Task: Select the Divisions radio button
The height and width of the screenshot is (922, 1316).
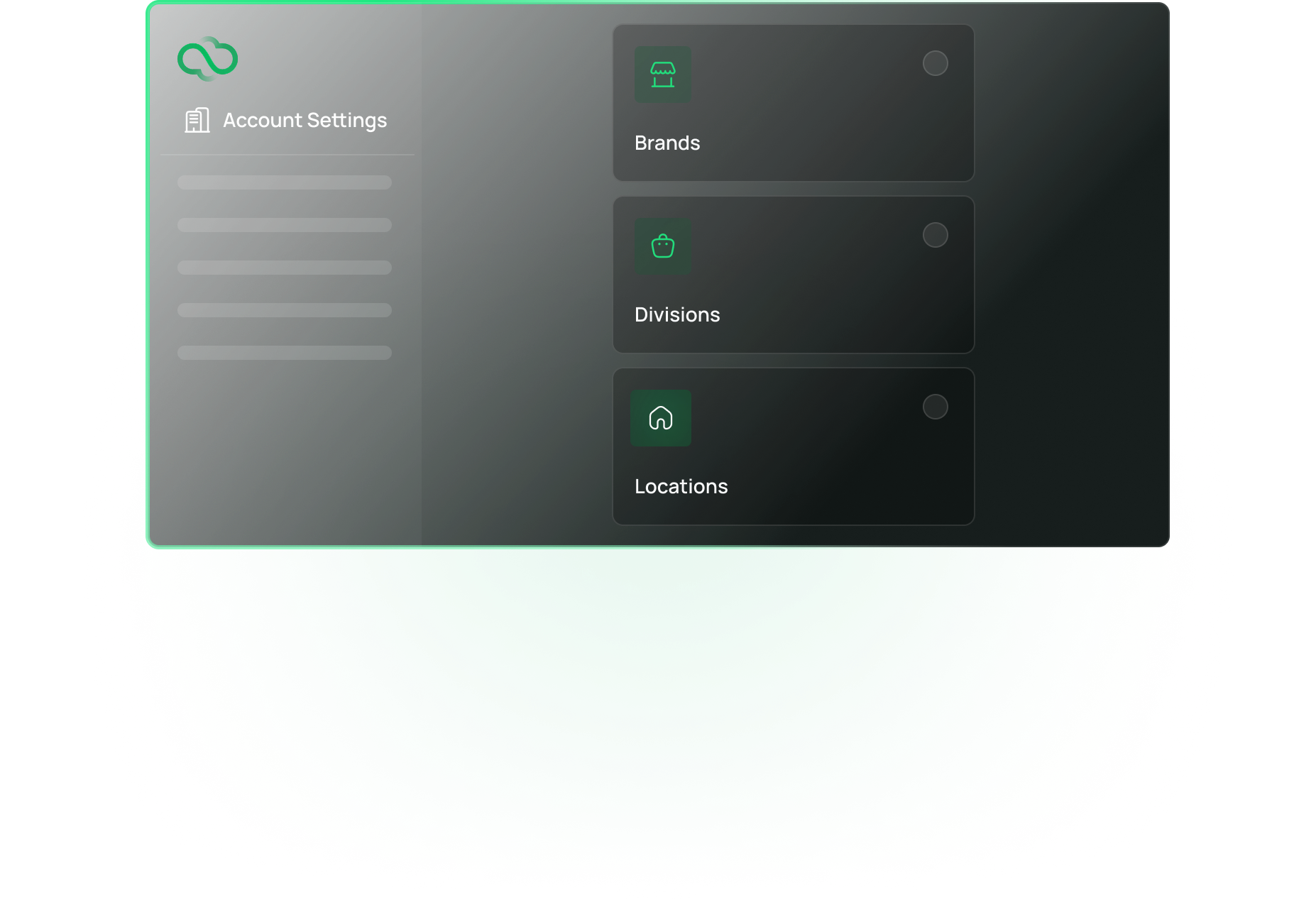Action: click(935, 235)
